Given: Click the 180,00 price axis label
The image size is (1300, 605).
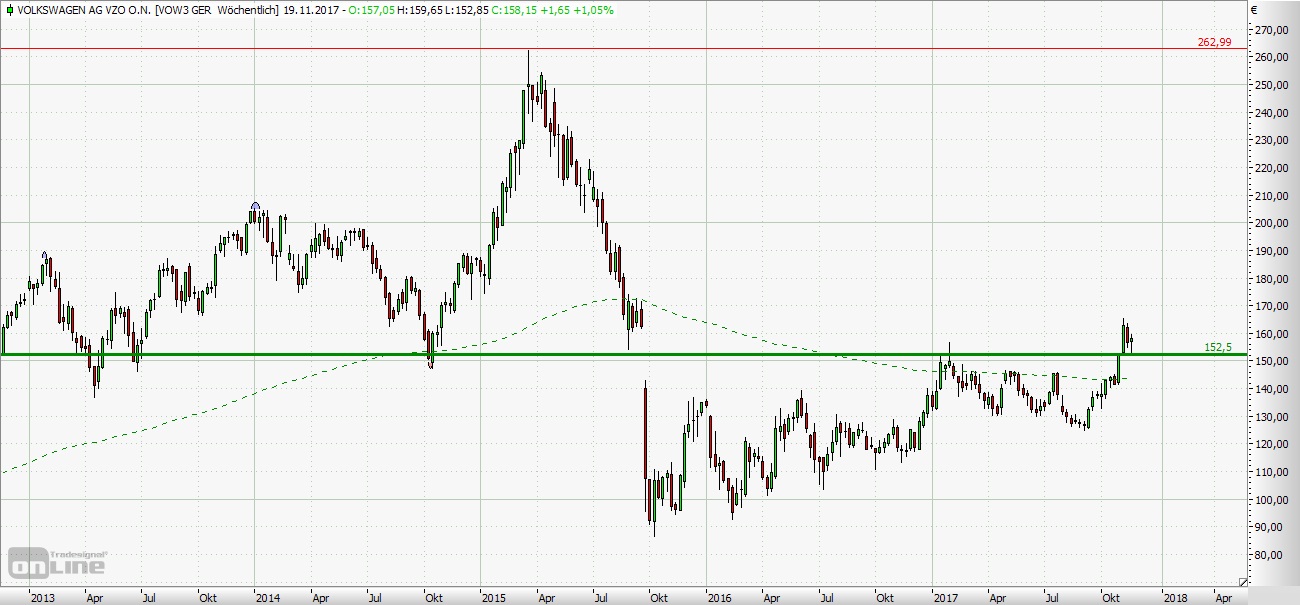Looking at the screenshot, I should [1272, 279].
